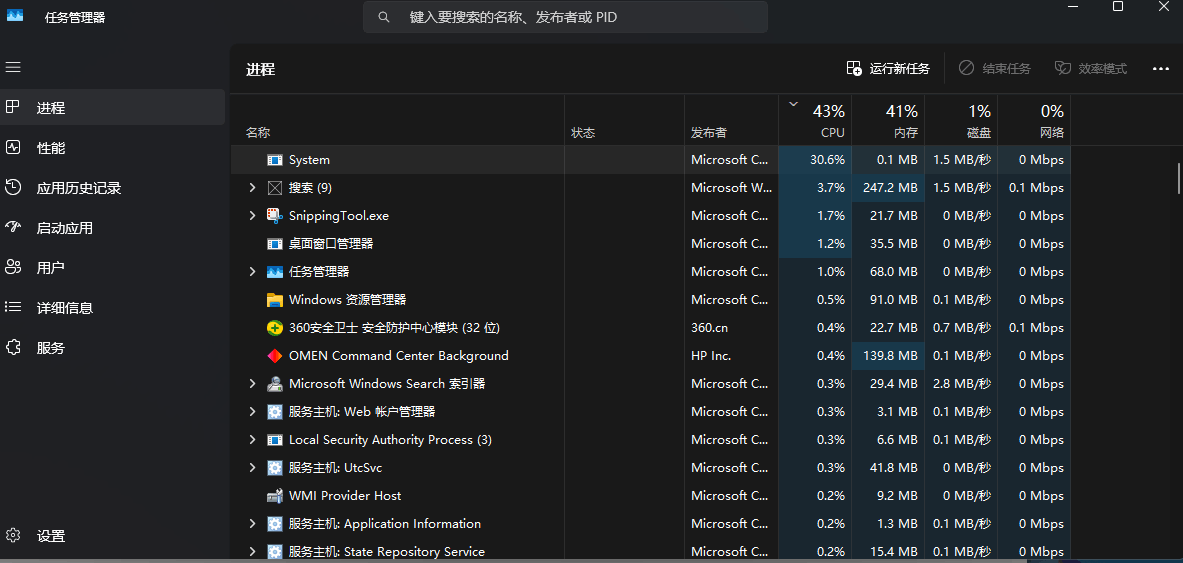Click the 任务管理器 process row icon
This screenshot has width=1183, height=563.
coord(275,272)
